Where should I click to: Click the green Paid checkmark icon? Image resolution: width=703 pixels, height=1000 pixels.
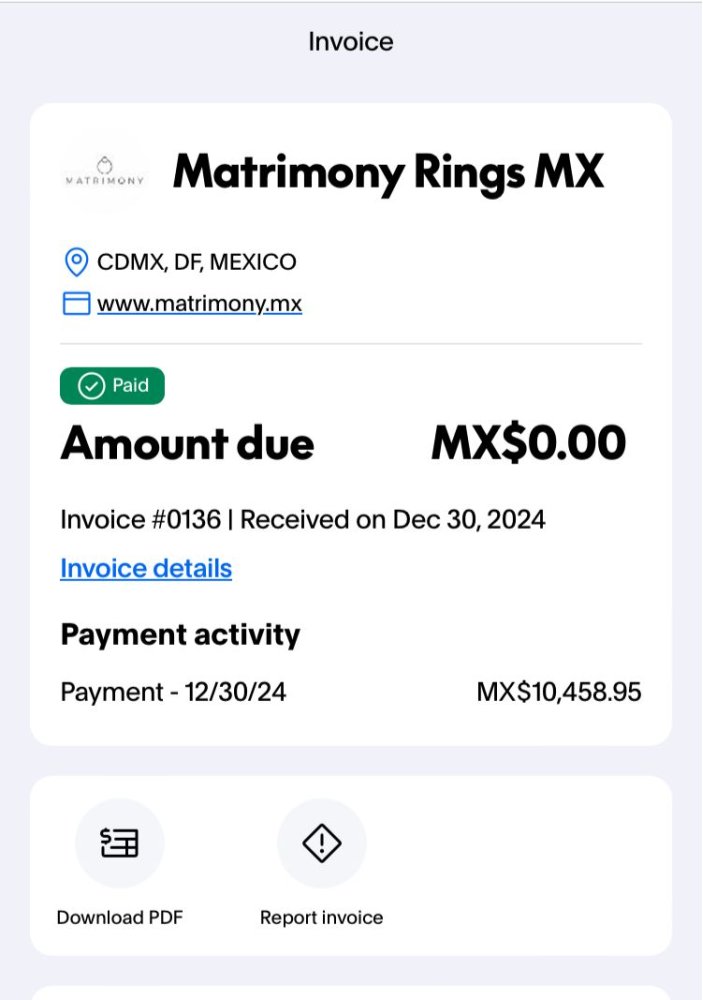pos(91,386)
